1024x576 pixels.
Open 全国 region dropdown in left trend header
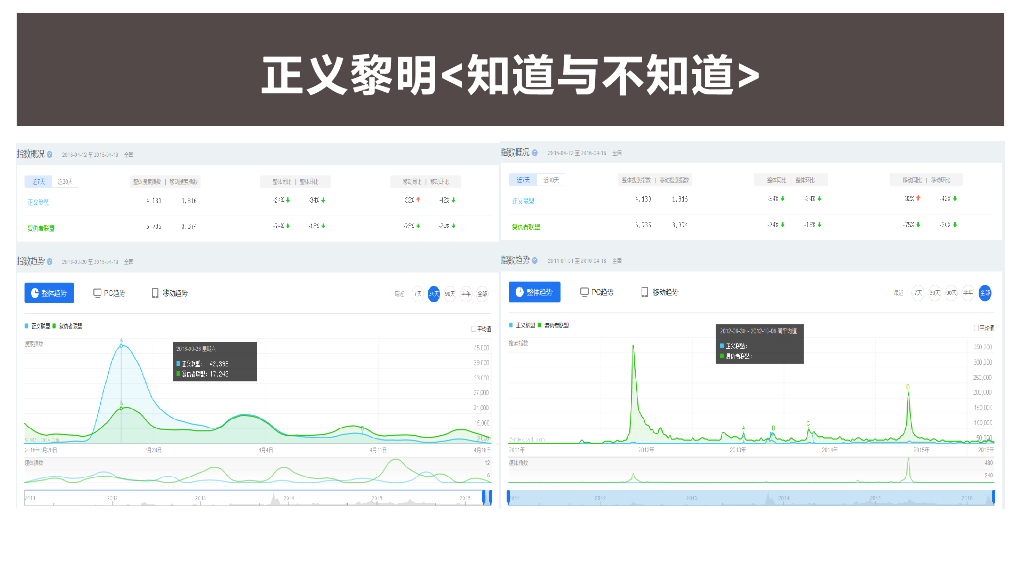click(129, 261)
